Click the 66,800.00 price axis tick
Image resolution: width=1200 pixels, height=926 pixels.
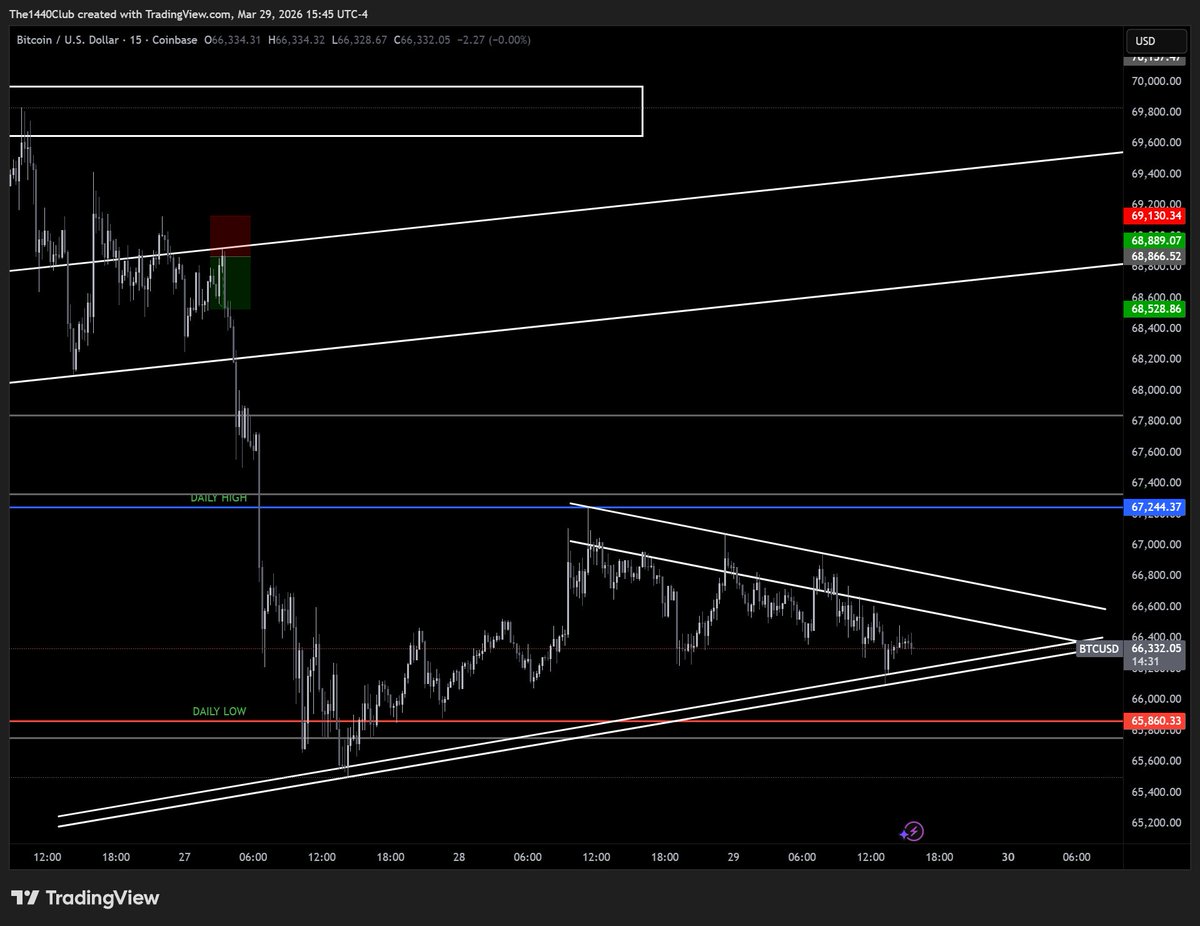pos(1157,576)
